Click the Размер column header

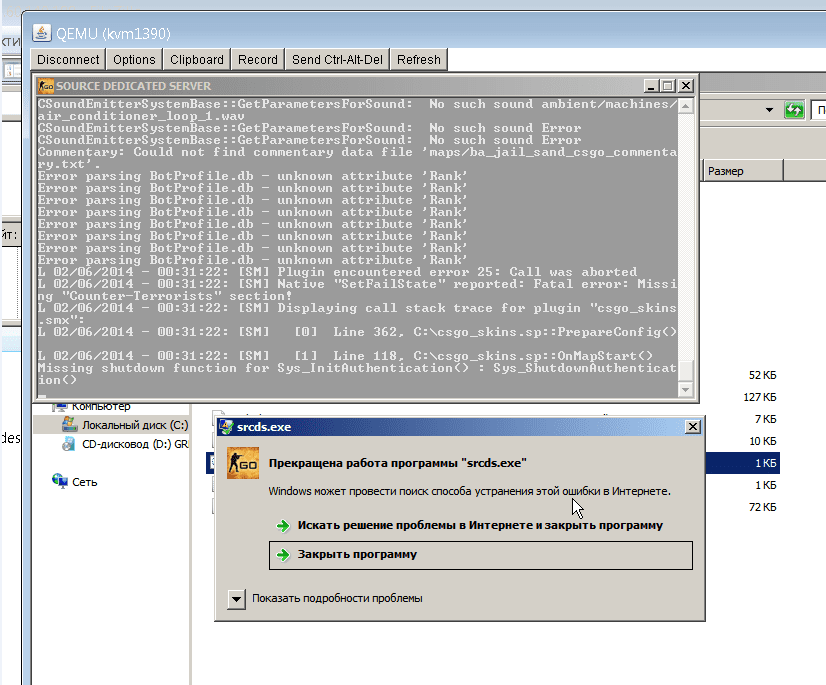742,171
